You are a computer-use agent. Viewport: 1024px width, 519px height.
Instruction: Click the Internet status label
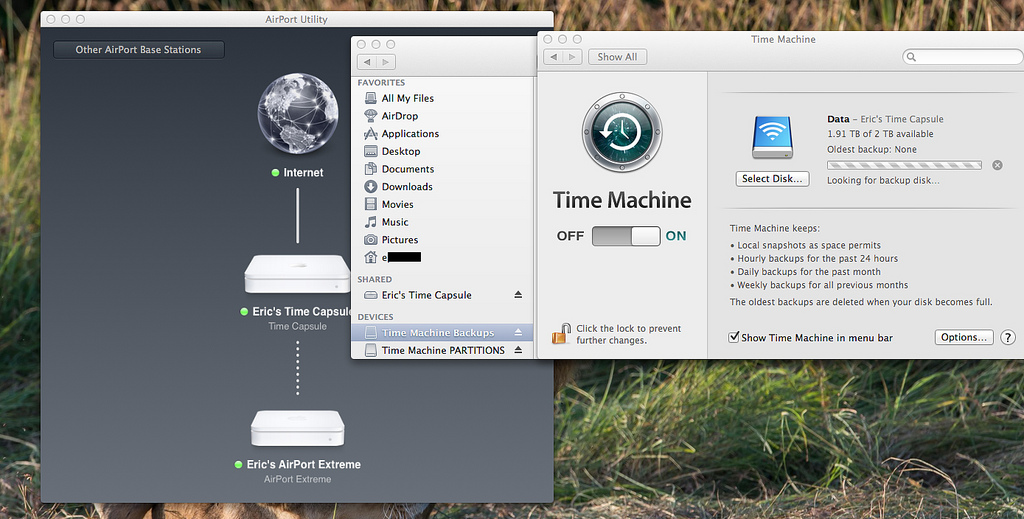pos(303,172)
